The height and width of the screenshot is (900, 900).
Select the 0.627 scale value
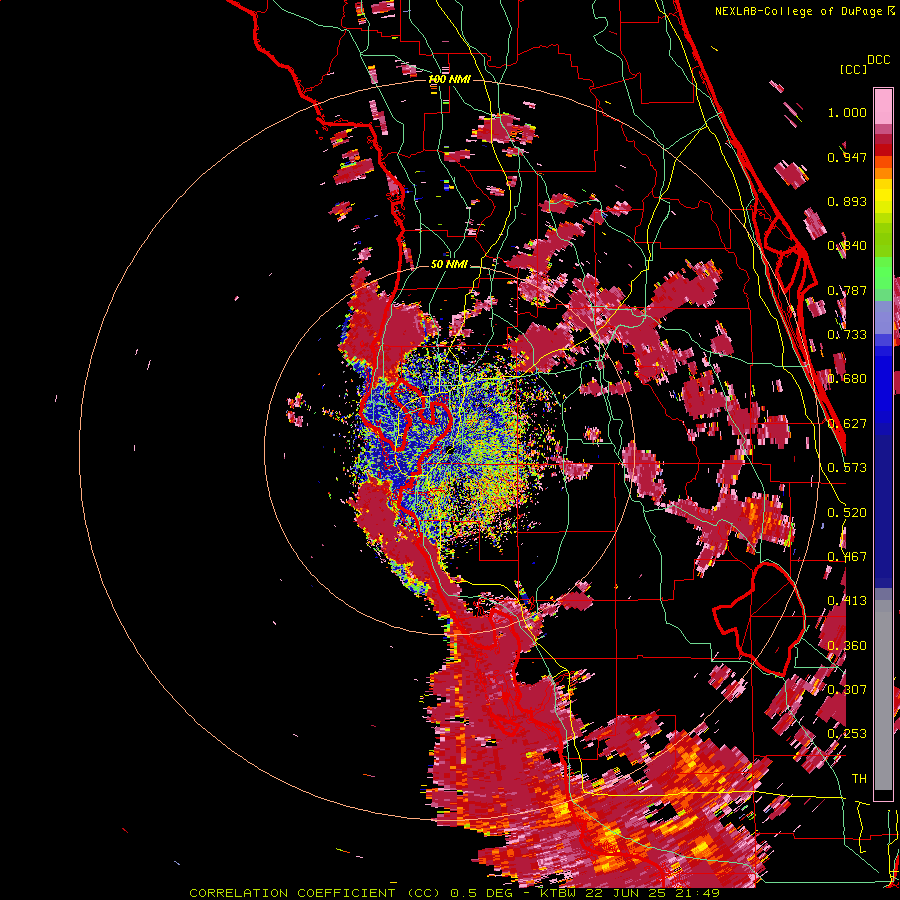click(847, 424)
